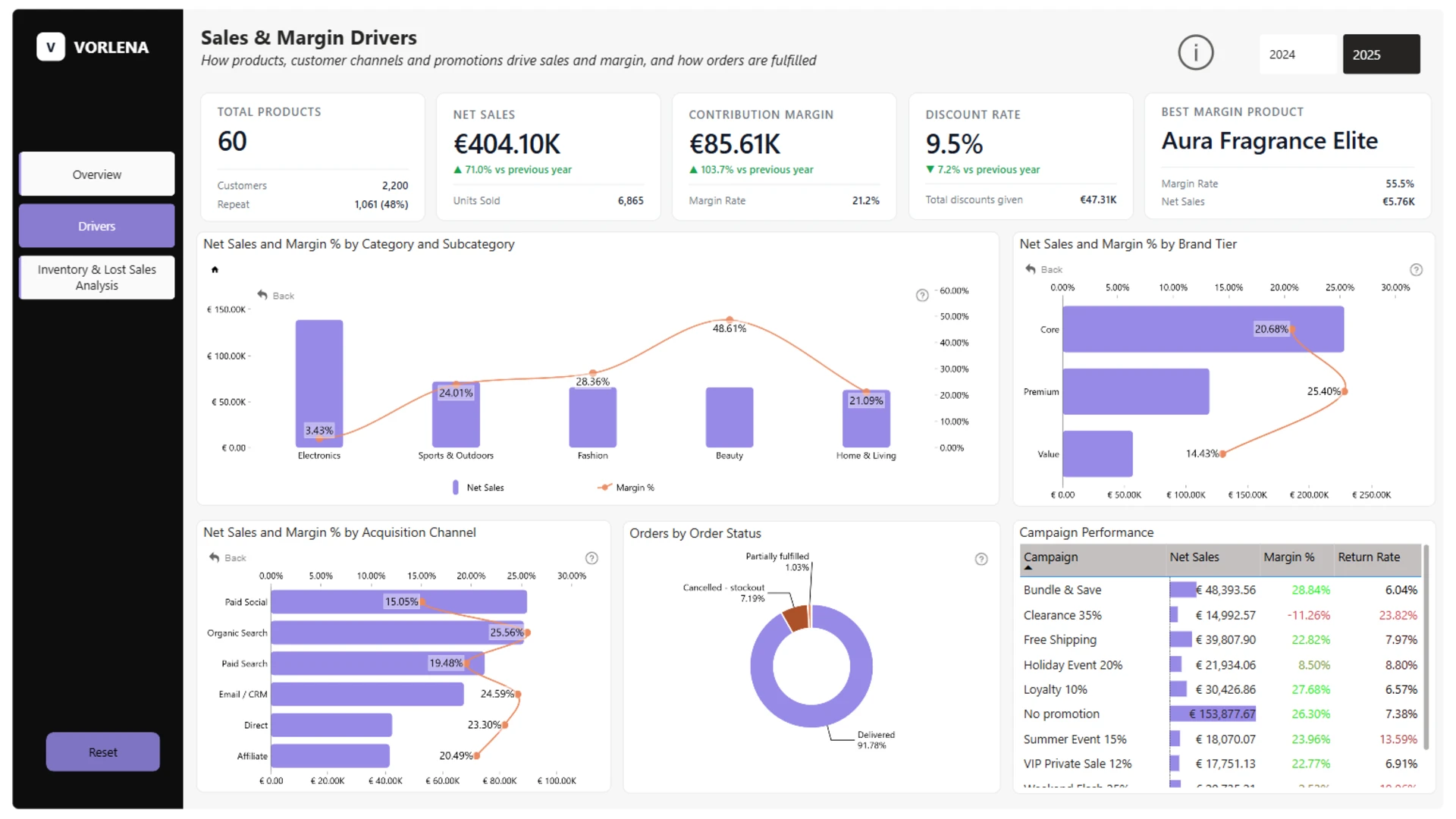Click the No promotion campaign row
The image size is (1456, 819).
point(1220,714)
